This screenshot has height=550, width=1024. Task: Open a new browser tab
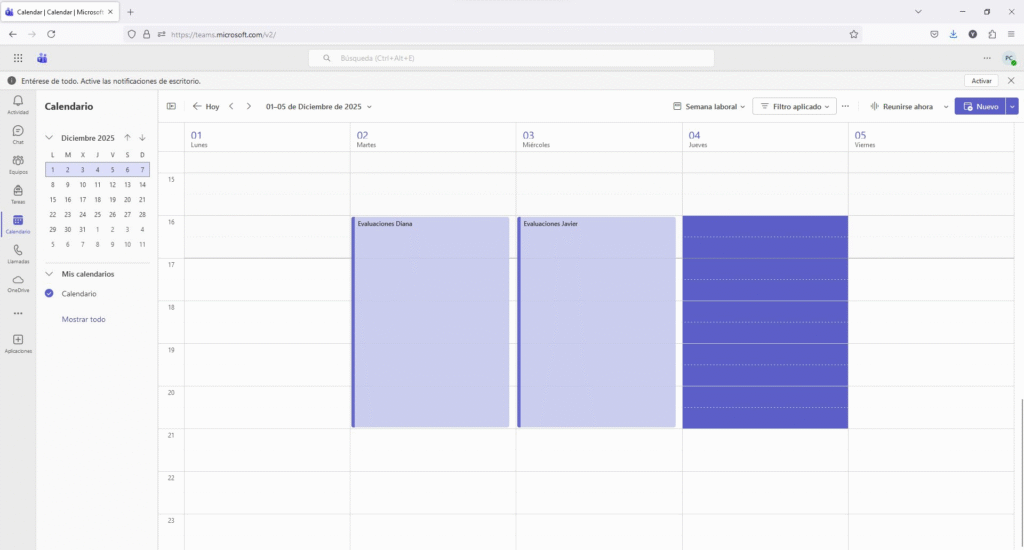(x=131, y=12)
